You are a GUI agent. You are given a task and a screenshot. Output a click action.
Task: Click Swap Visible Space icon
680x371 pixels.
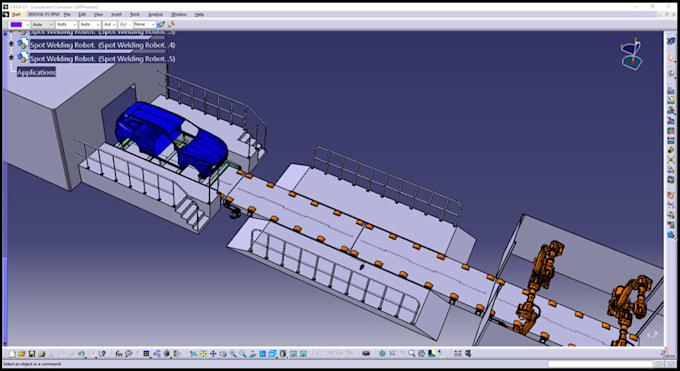[x=303, y=354]
